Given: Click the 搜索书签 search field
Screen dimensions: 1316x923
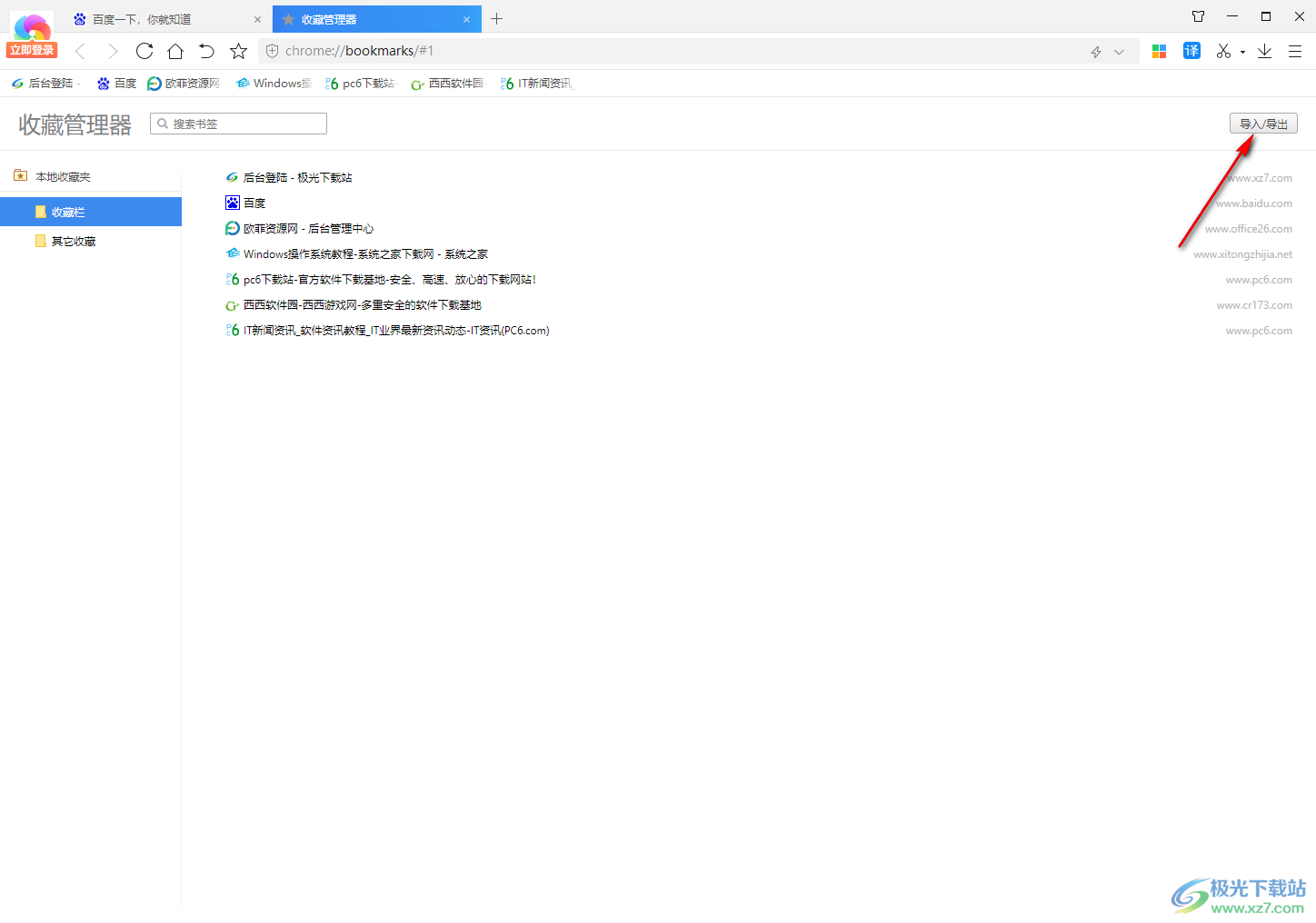Looking at the screenshot, I should coord(238,124).
